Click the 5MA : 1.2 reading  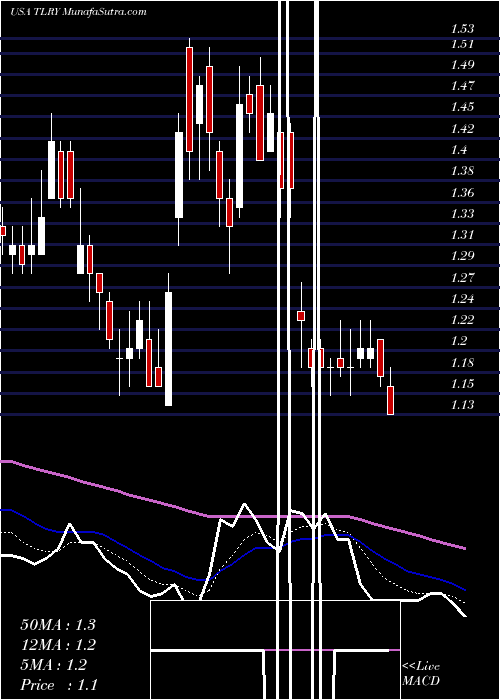coord(54,665)
